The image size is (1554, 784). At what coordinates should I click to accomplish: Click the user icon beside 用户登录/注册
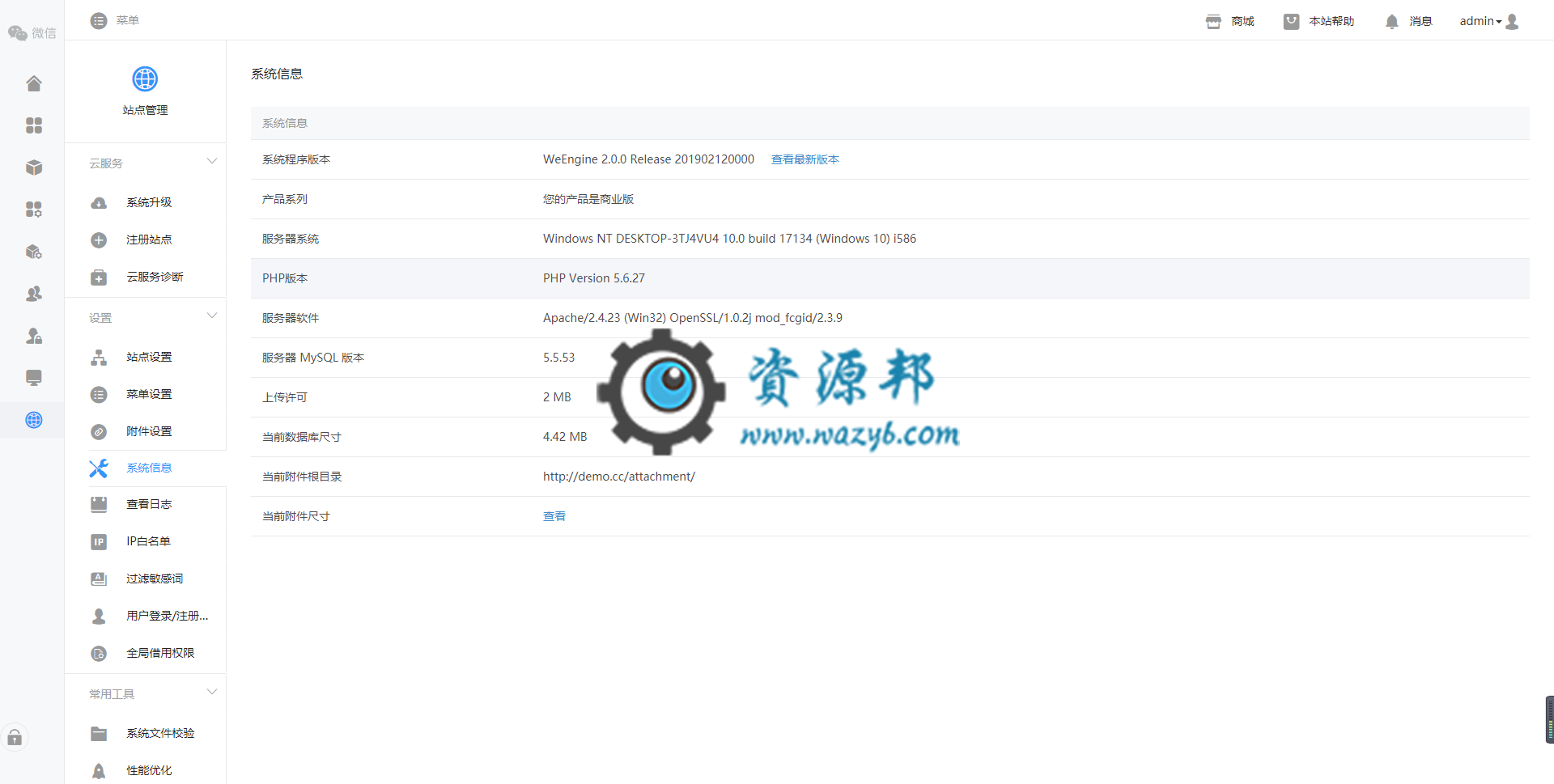pos(99,616)
